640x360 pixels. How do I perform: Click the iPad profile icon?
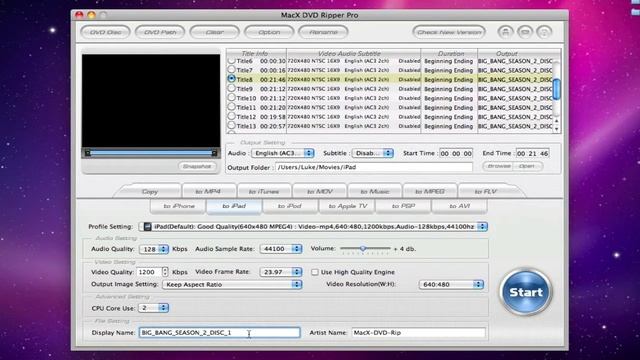point(147,227)
